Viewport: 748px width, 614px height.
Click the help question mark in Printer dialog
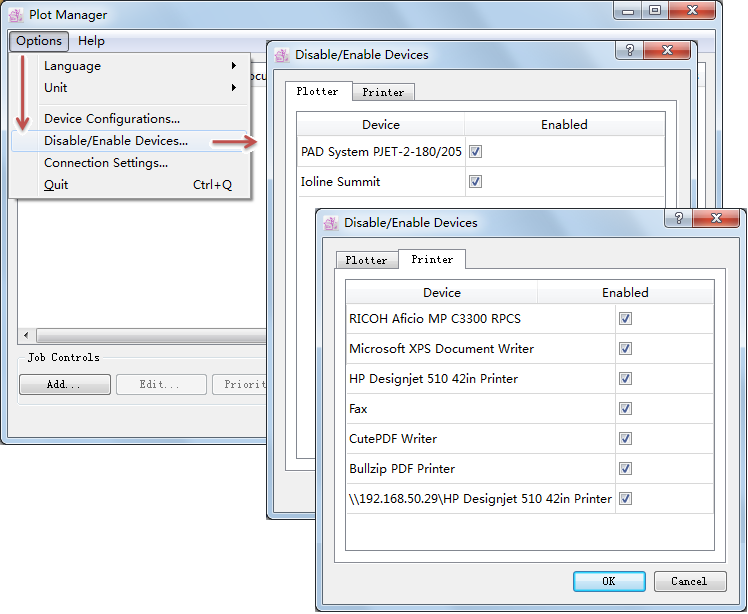pos(679,219)
